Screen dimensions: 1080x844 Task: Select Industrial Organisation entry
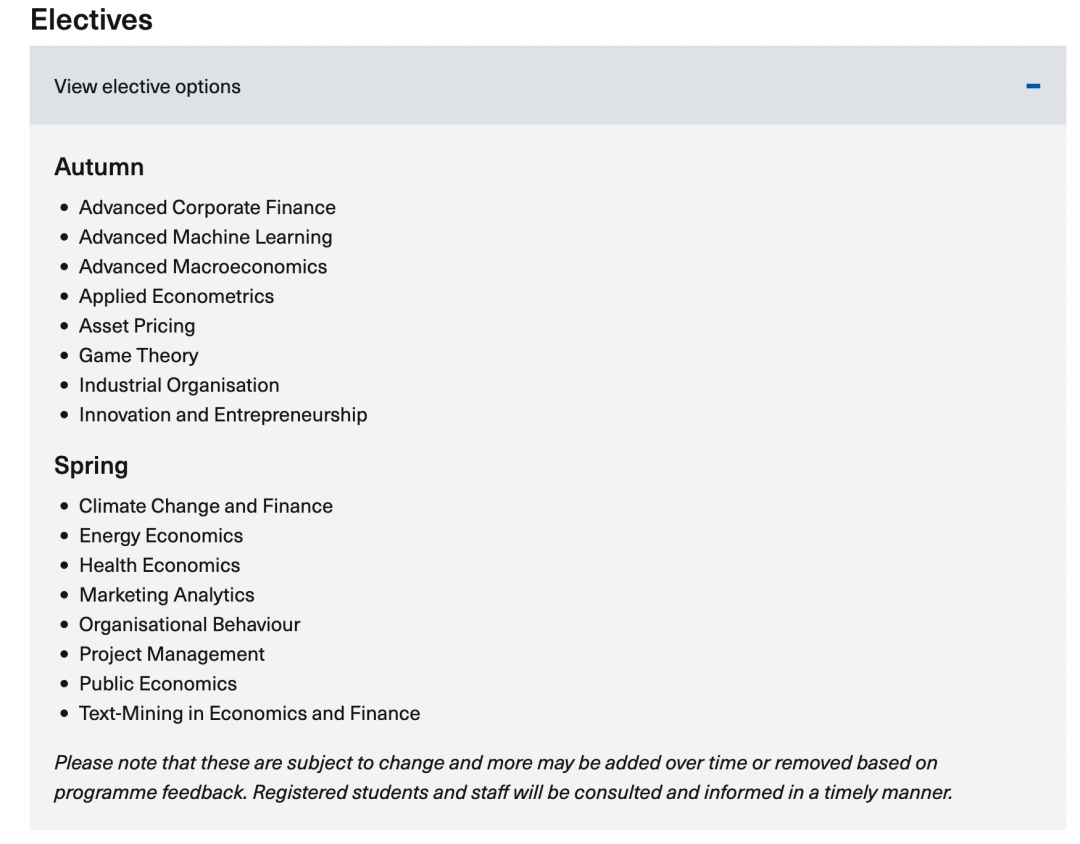pyautogui.click(x=179, y=385)
